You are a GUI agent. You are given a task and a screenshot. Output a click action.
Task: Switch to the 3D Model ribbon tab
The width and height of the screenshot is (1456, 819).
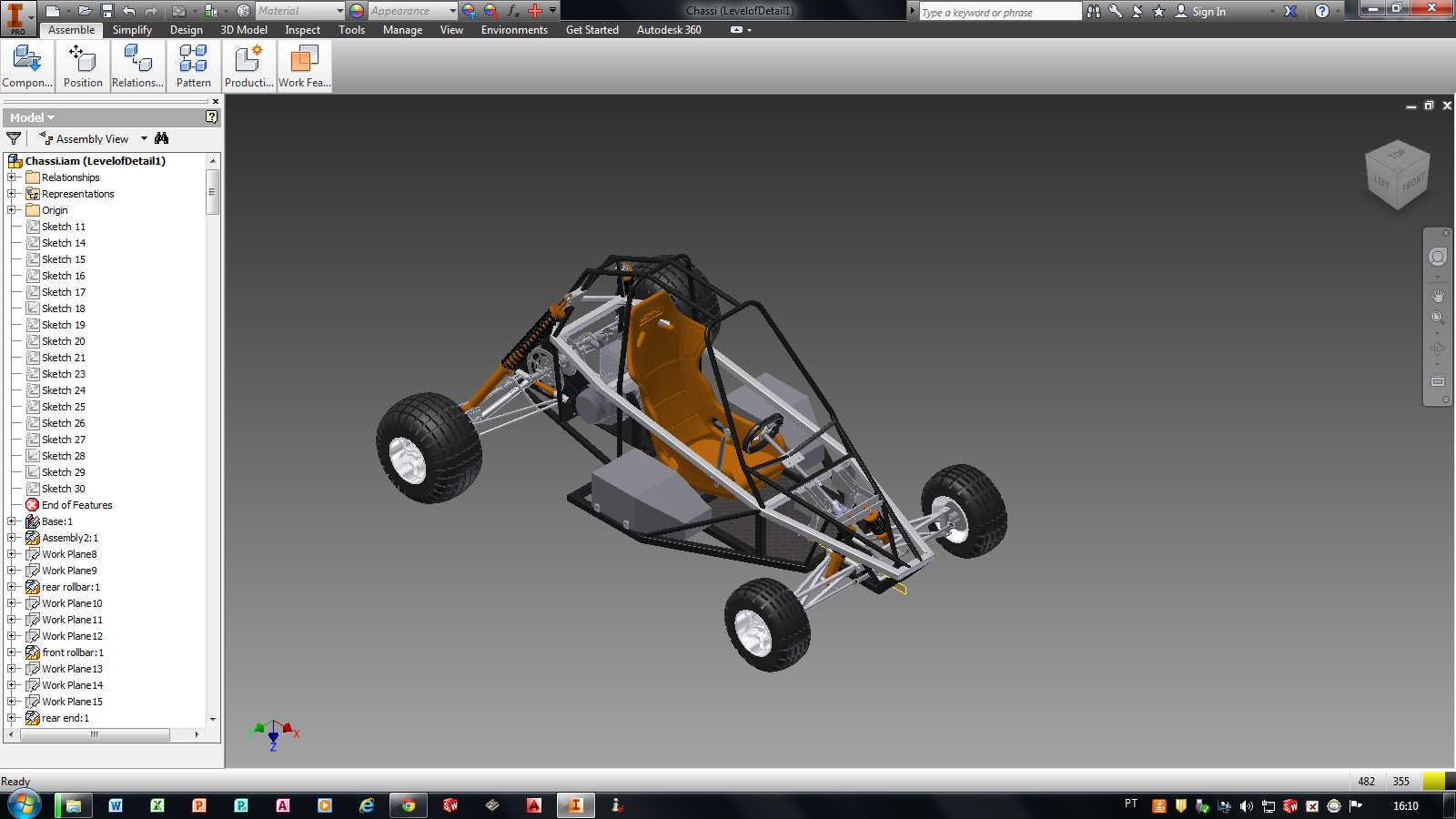click(x=244, y=30)
